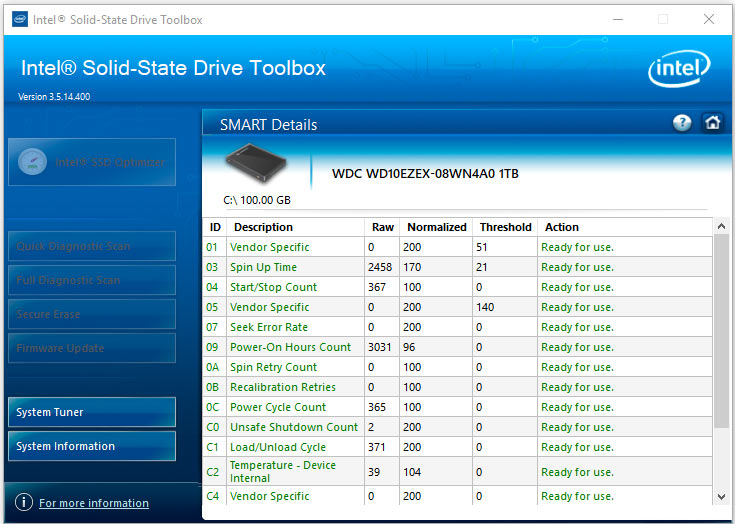Close the Intel Solid-State Drive Toolbox window
The height and width of the screenshot is (524, 735).
coord(709,19)
